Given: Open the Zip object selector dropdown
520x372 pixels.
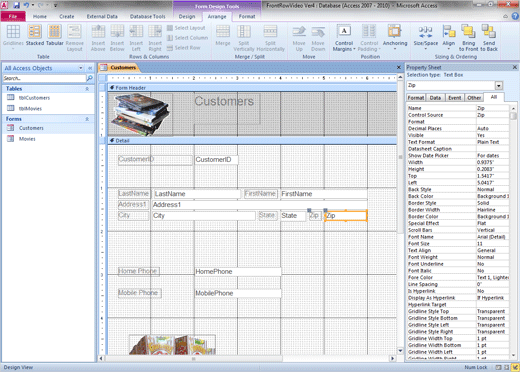Looking at the screenshot, I should point(499,86).
